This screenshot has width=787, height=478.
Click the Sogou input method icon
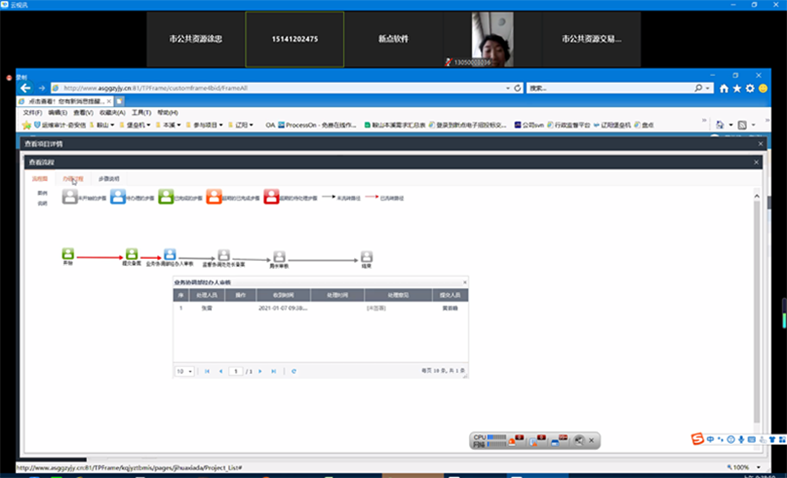698,439
